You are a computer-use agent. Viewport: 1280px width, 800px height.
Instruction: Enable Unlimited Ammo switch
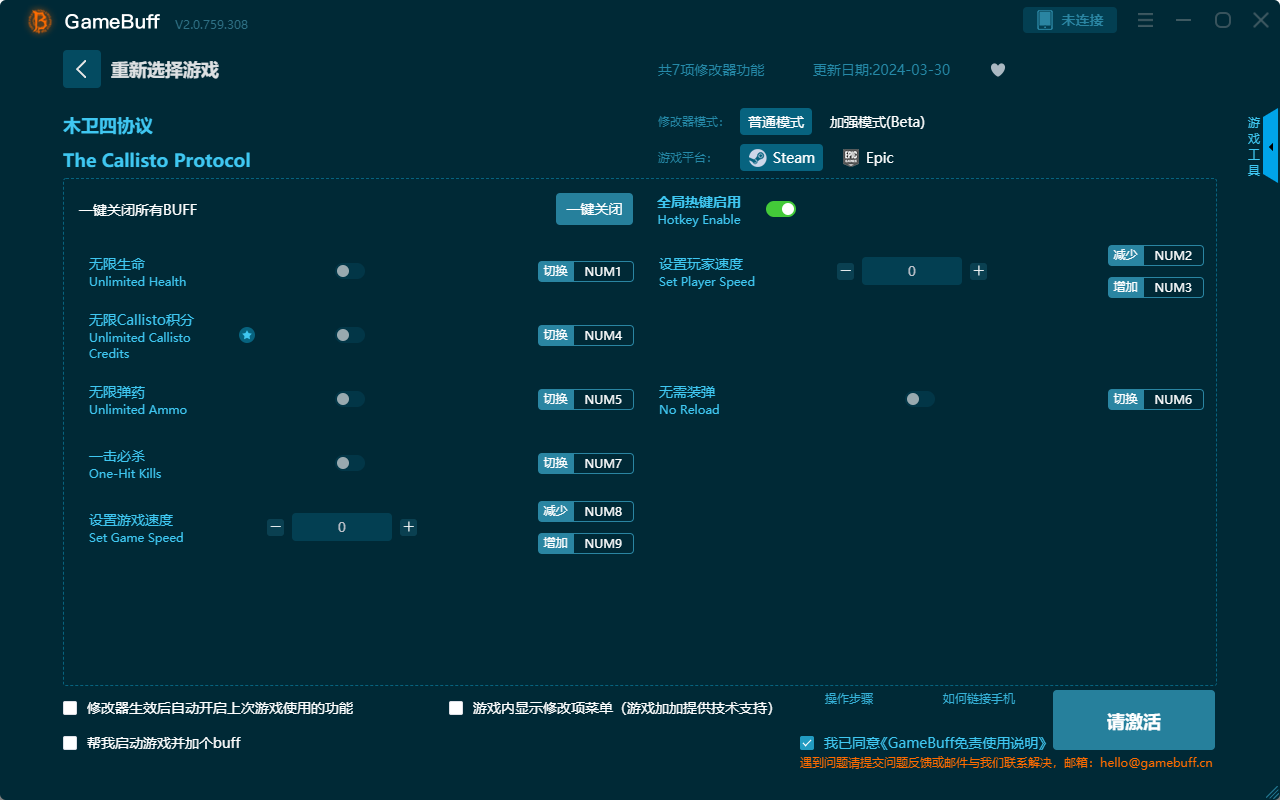pos(349,399)
